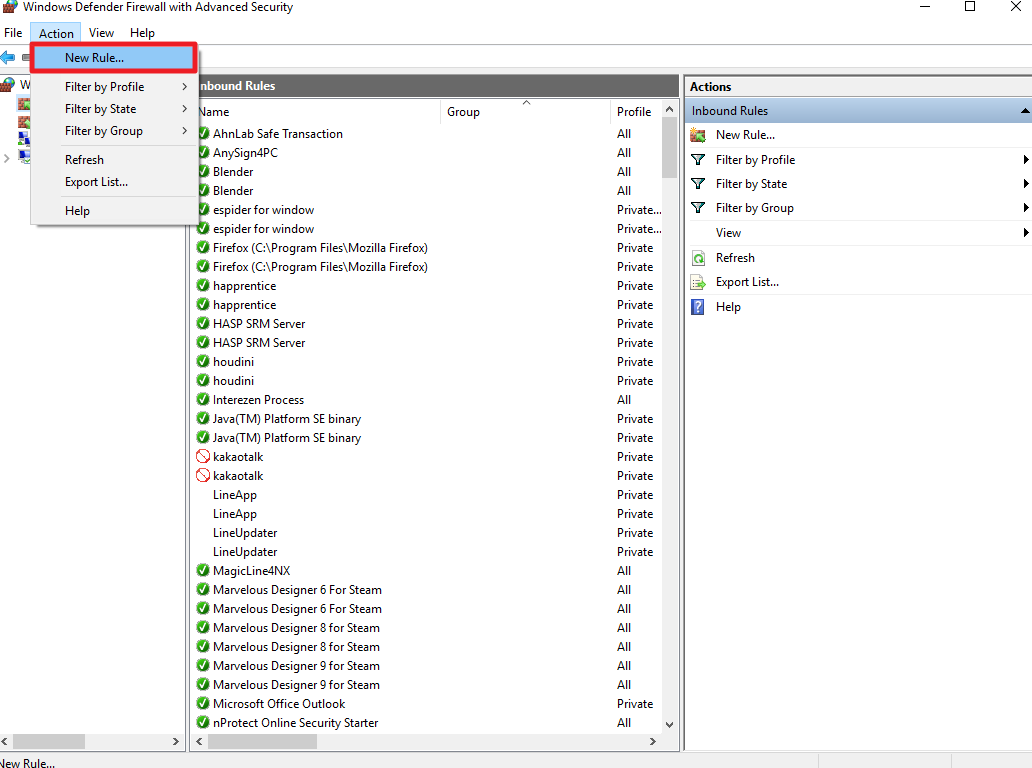1032x768 pixels.
Task: Sort rules by the Group column header
Action: pos(525,112)
